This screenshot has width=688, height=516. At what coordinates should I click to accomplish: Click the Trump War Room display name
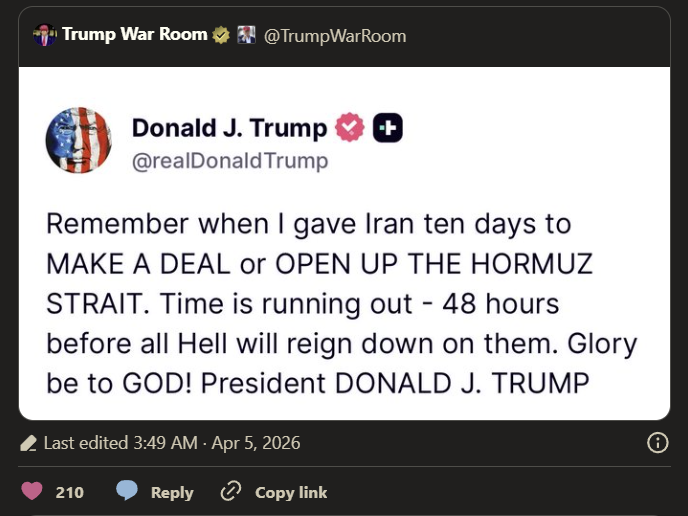tap(135, 34)
